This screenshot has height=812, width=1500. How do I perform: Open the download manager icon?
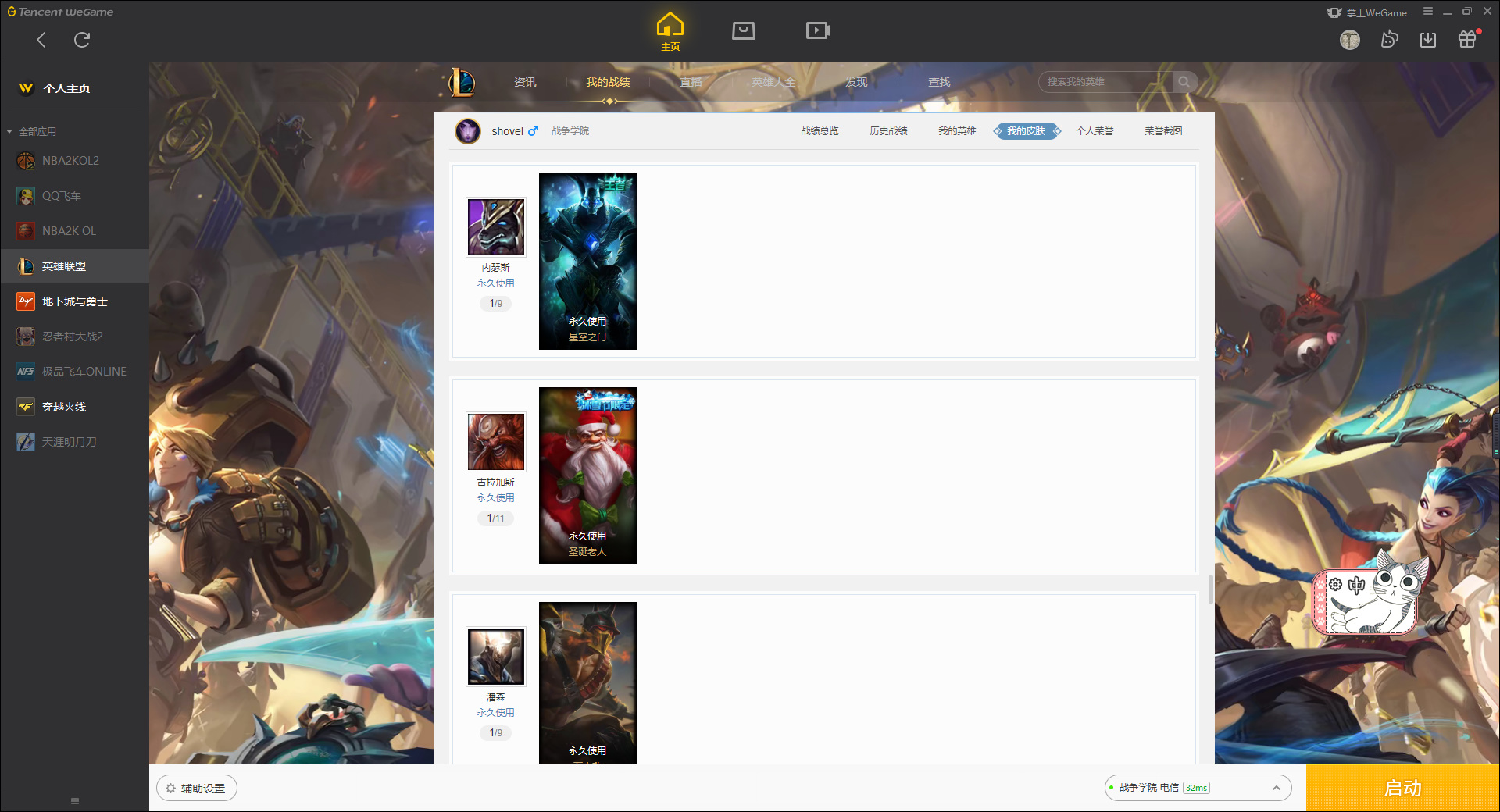click(1428, 40)
